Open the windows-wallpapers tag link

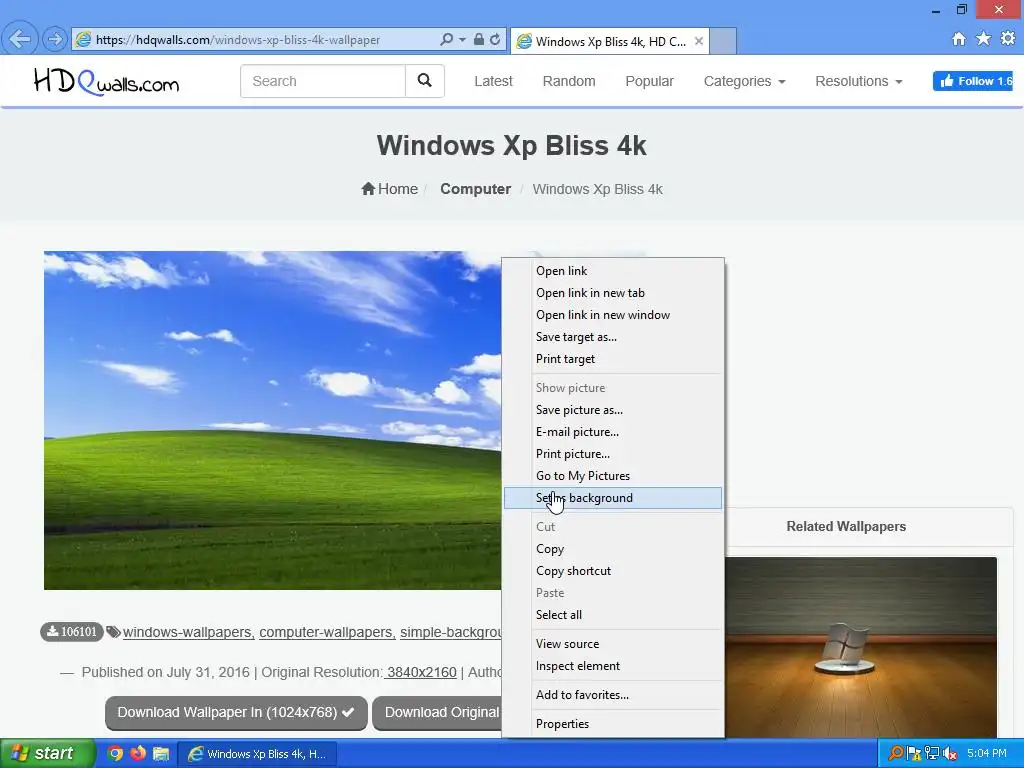[x=187, y=632]
